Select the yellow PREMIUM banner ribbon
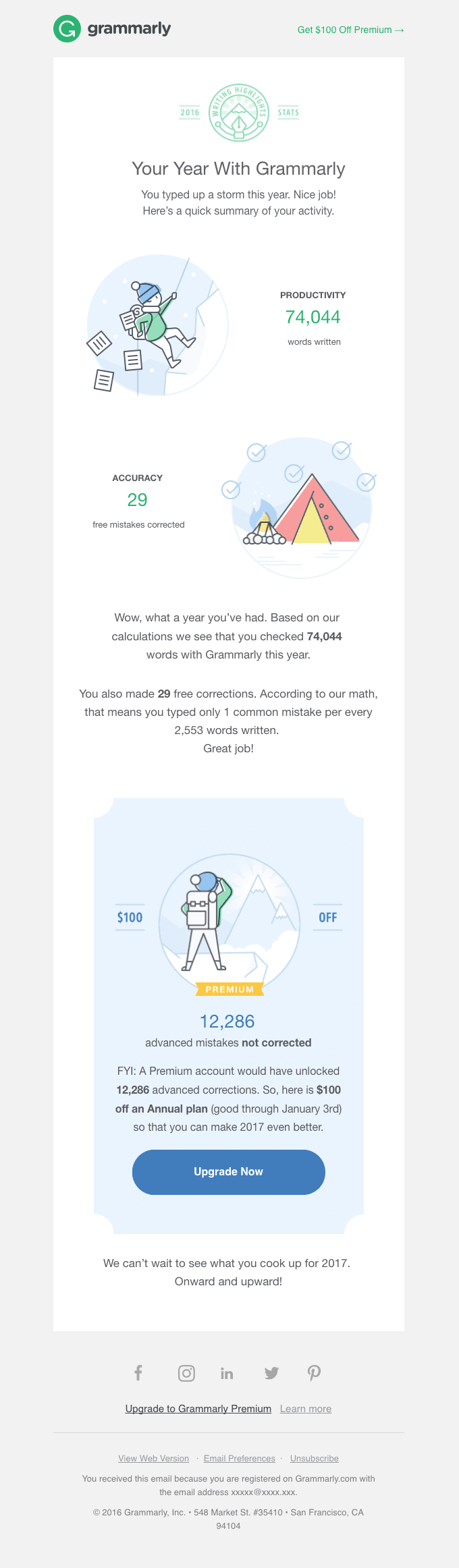Screen dimensions: 459x1568 229,989
